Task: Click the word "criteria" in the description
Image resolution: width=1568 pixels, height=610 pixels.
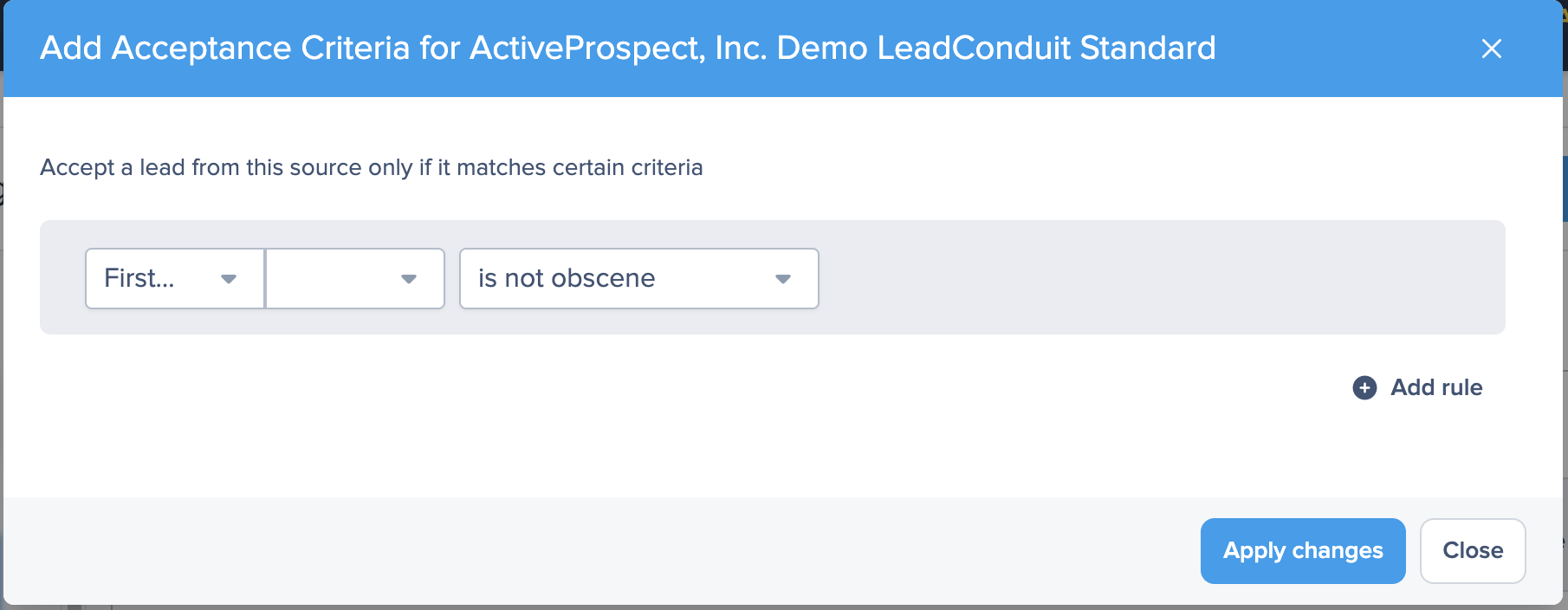Action: point(666,167)
